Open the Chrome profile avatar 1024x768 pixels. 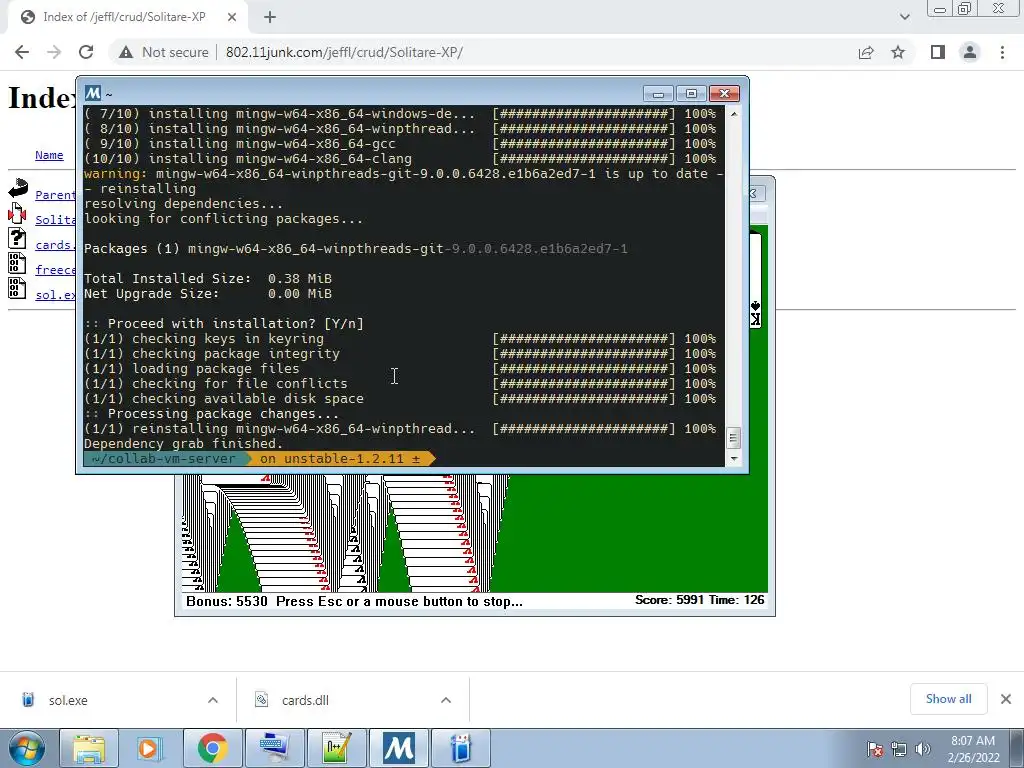coord(970,52)
